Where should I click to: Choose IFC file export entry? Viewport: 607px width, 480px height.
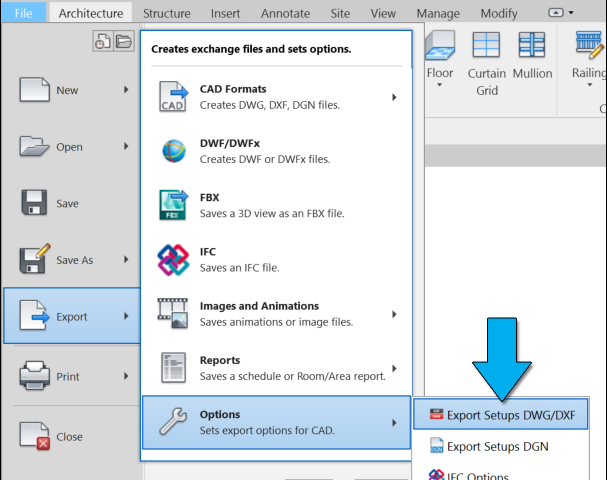click(x=277, y=259)
